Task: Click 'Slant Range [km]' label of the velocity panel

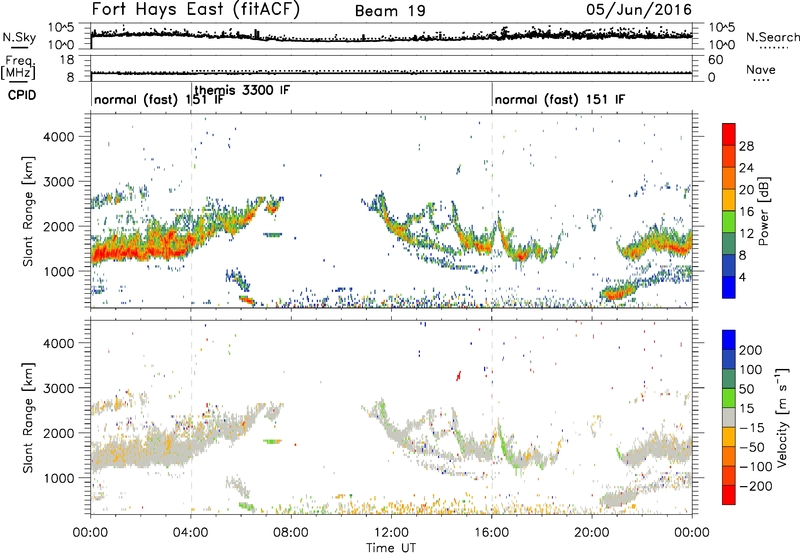Action: (28, 418)
